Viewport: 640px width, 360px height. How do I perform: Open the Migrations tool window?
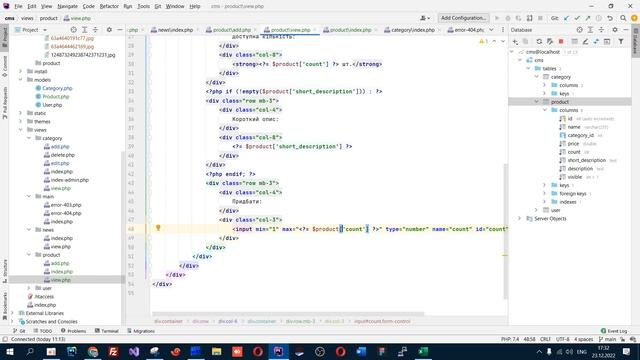click(141, 331)
